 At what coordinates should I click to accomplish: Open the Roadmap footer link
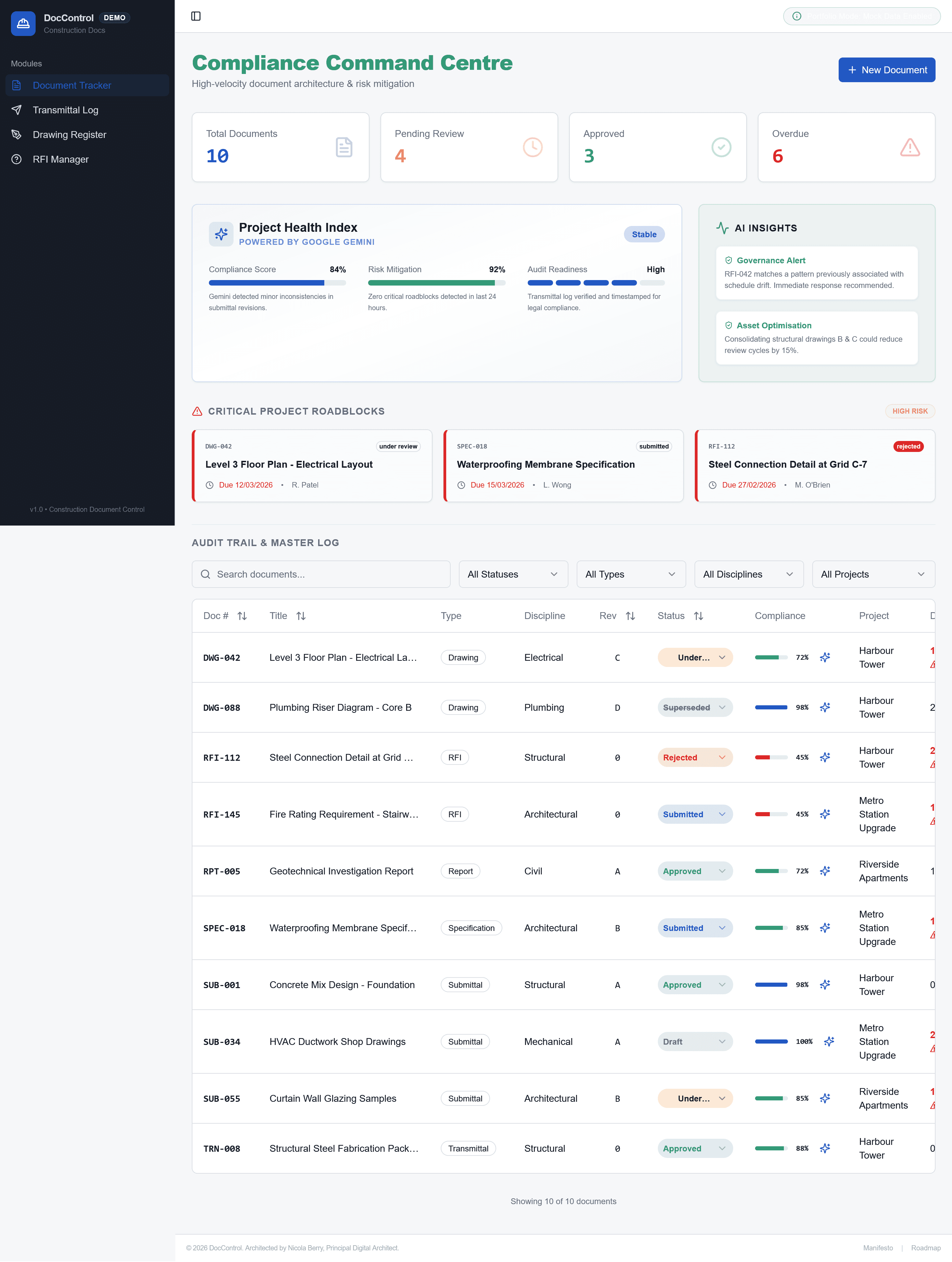tap(925, 1248)
